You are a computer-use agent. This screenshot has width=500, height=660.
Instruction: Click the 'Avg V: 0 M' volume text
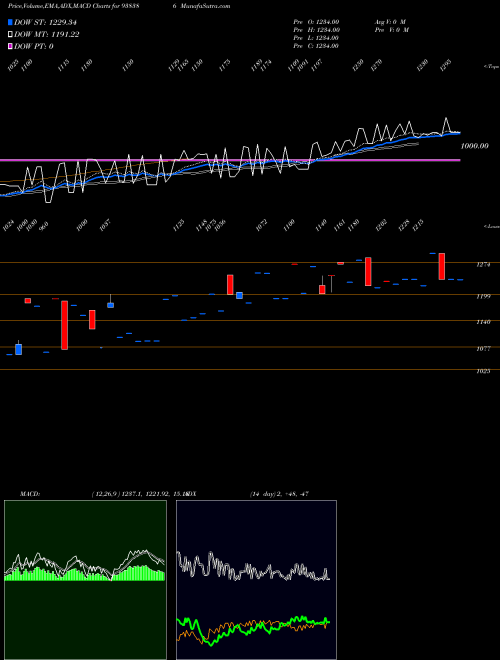point(391,22)
